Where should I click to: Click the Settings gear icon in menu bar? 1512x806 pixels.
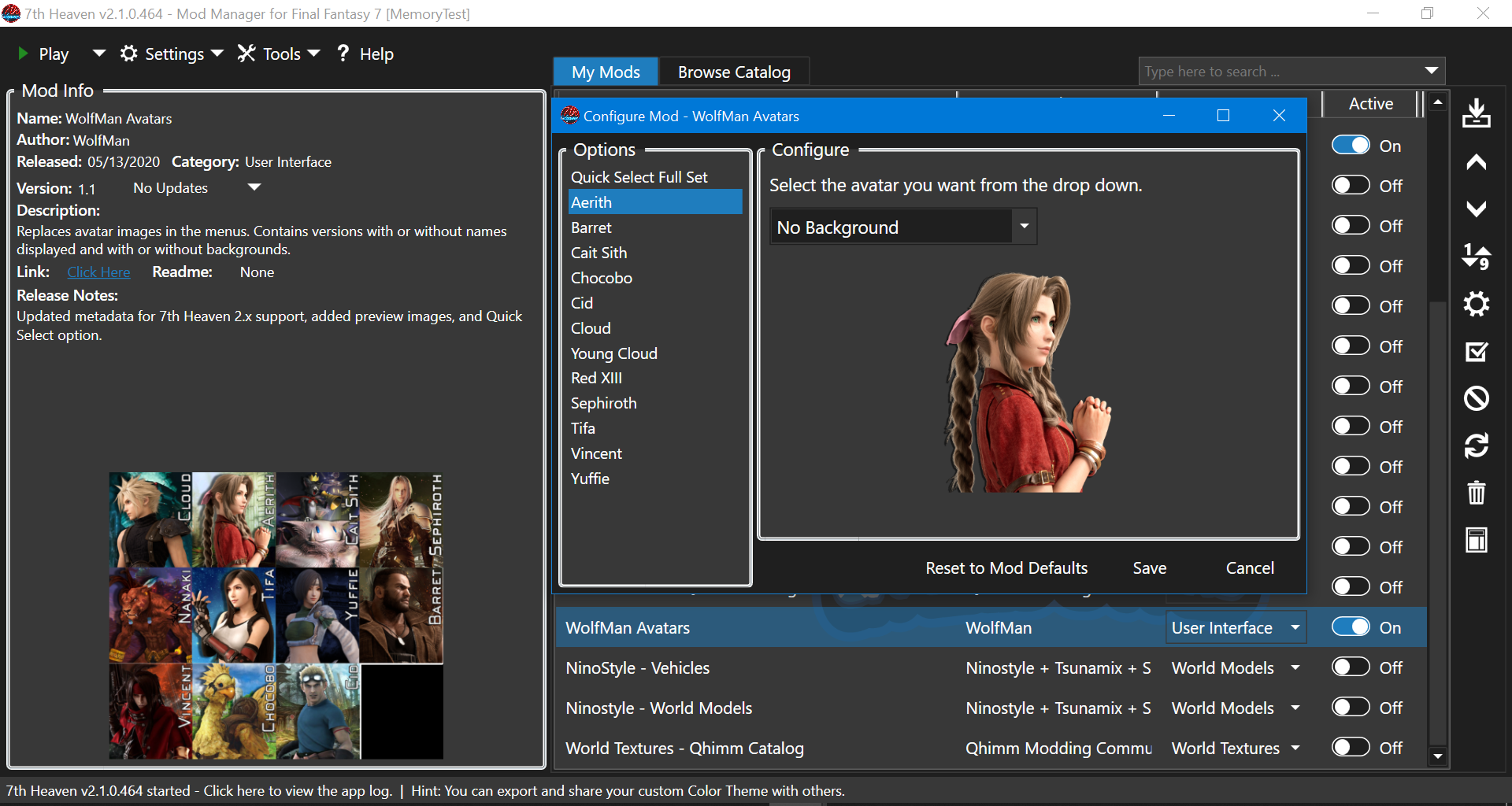tap(128, 54)
